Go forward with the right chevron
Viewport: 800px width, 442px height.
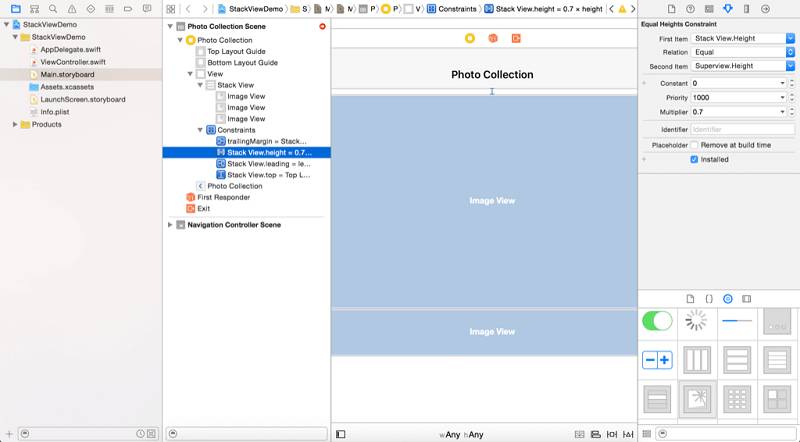[x=205, y=9]
